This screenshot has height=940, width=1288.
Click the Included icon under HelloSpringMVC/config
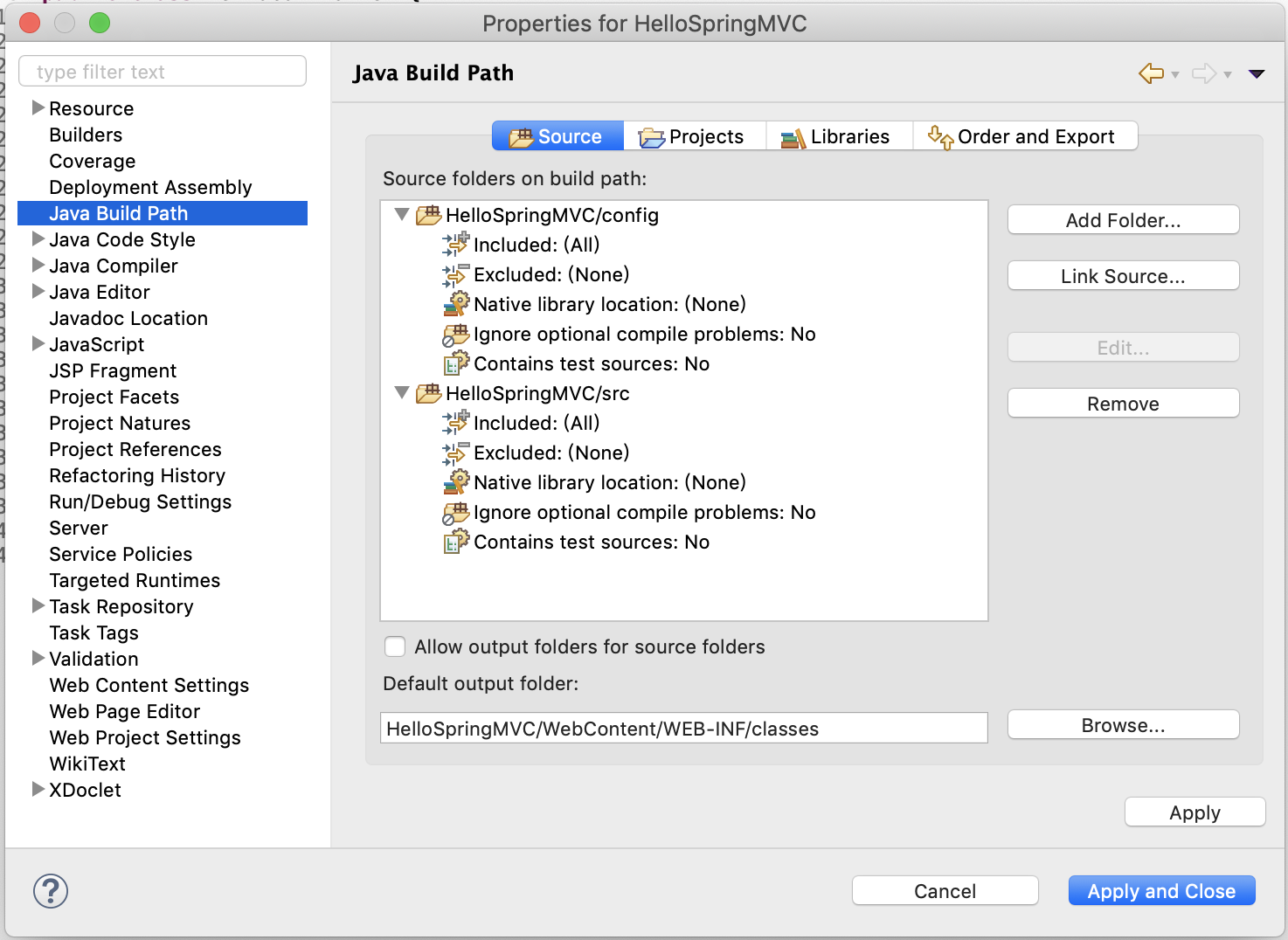click(x=456, y=245)
